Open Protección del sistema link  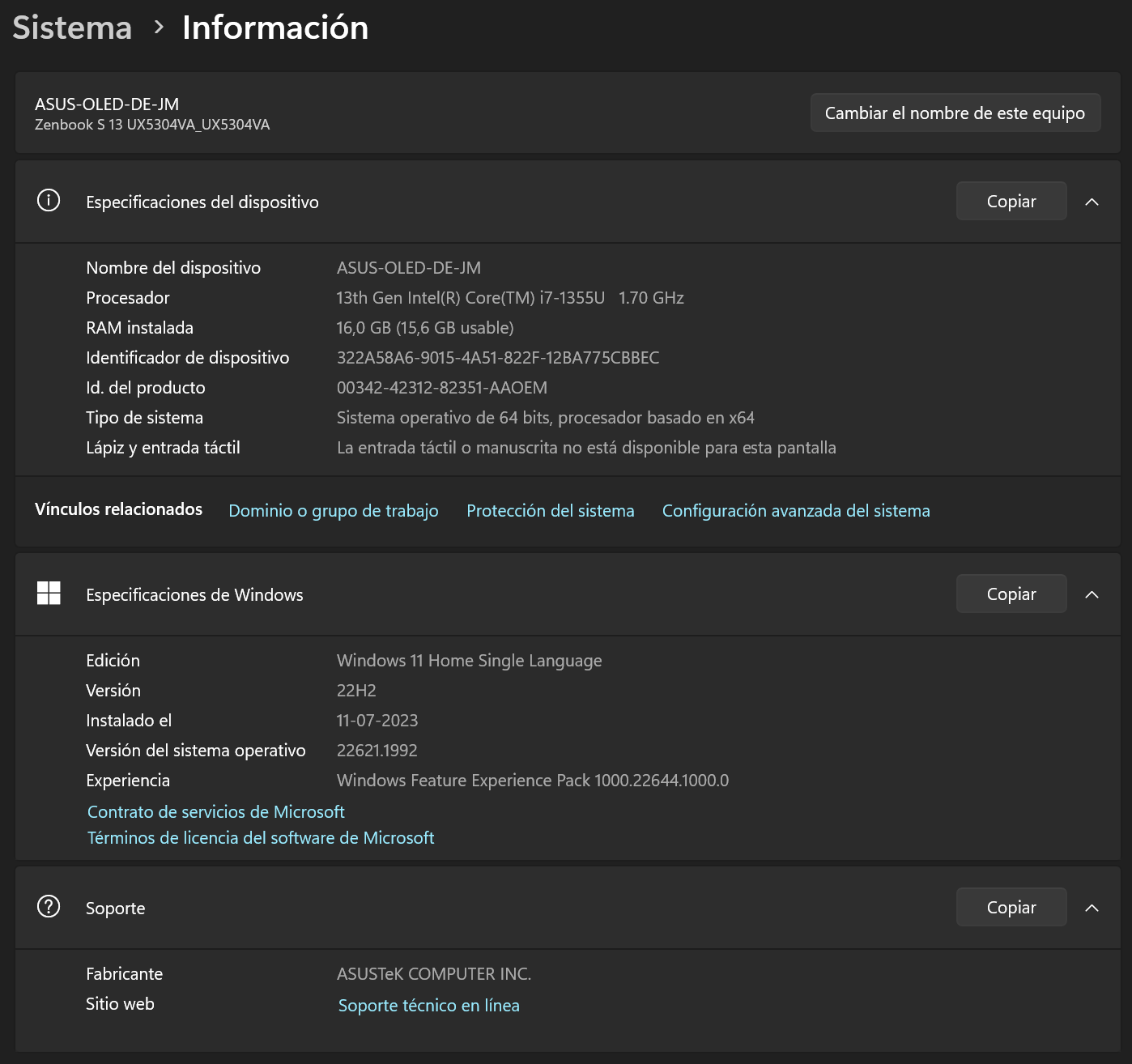(550, 511)
